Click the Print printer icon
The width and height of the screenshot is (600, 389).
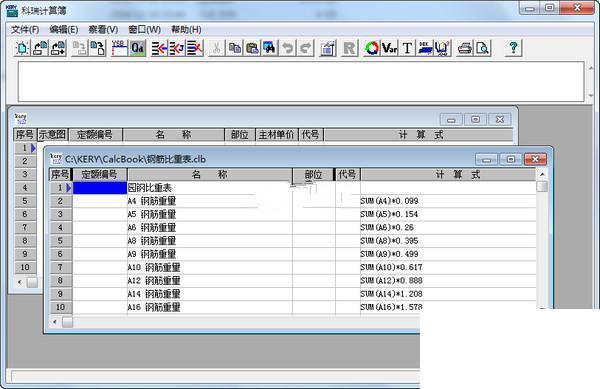pos(465,48)
